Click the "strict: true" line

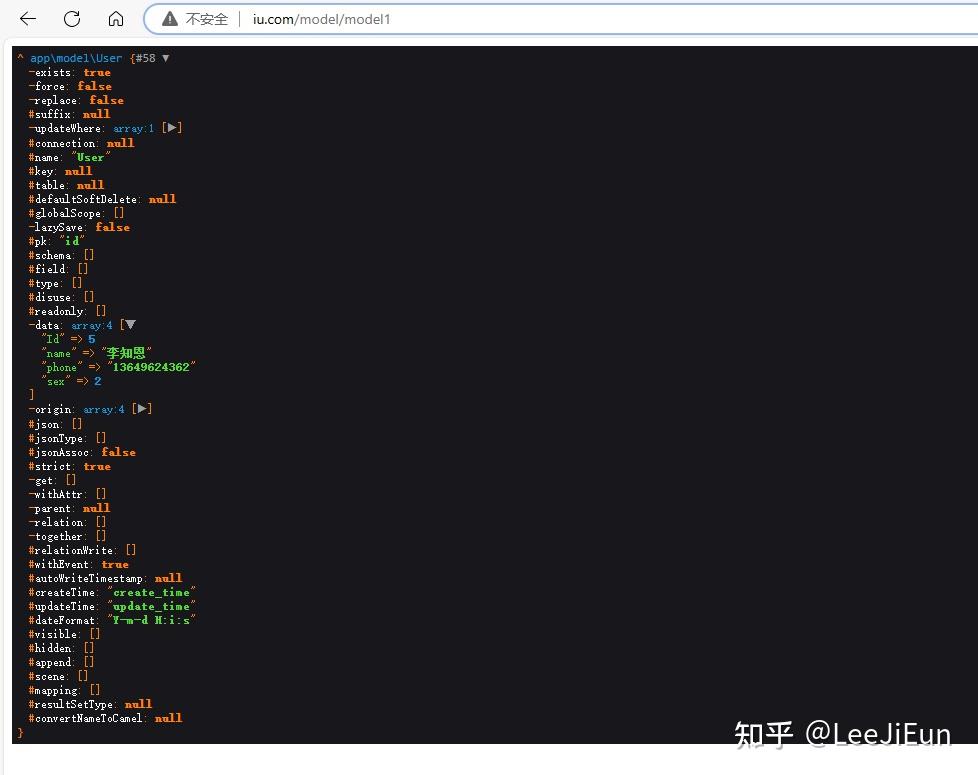tap(69, 466)
